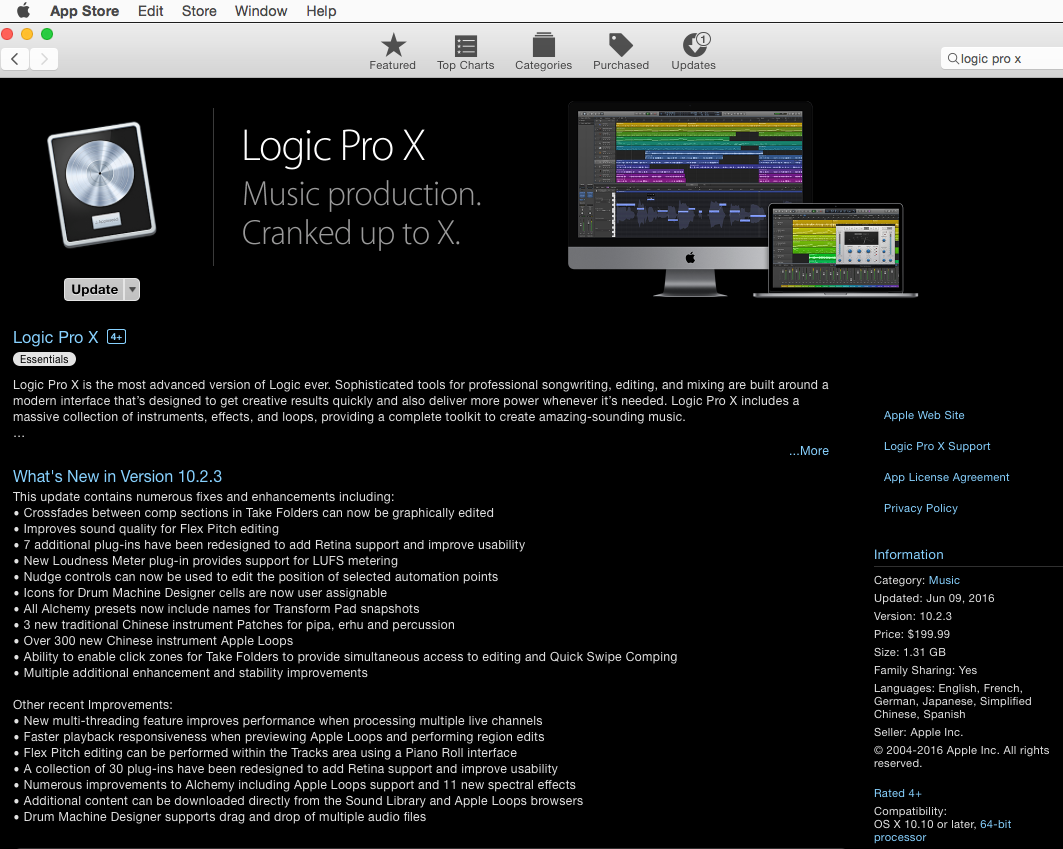Open the Edit menu

pos(151,11)
